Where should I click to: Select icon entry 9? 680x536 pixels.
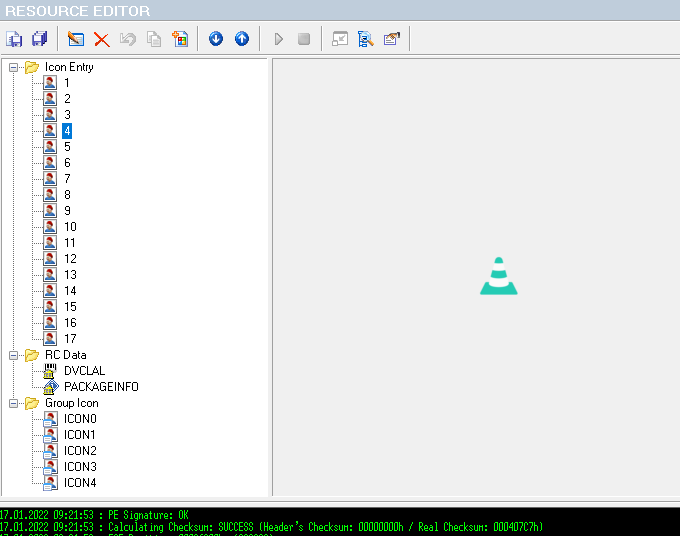[67, 211]
